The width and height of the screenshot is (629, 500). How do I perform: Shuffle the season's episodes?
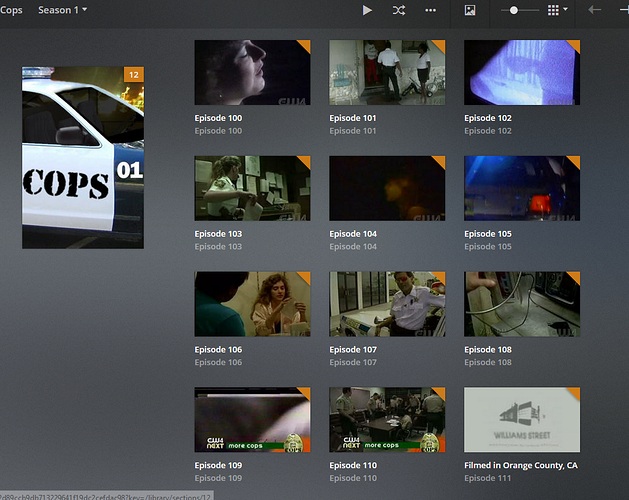point(399,10)
